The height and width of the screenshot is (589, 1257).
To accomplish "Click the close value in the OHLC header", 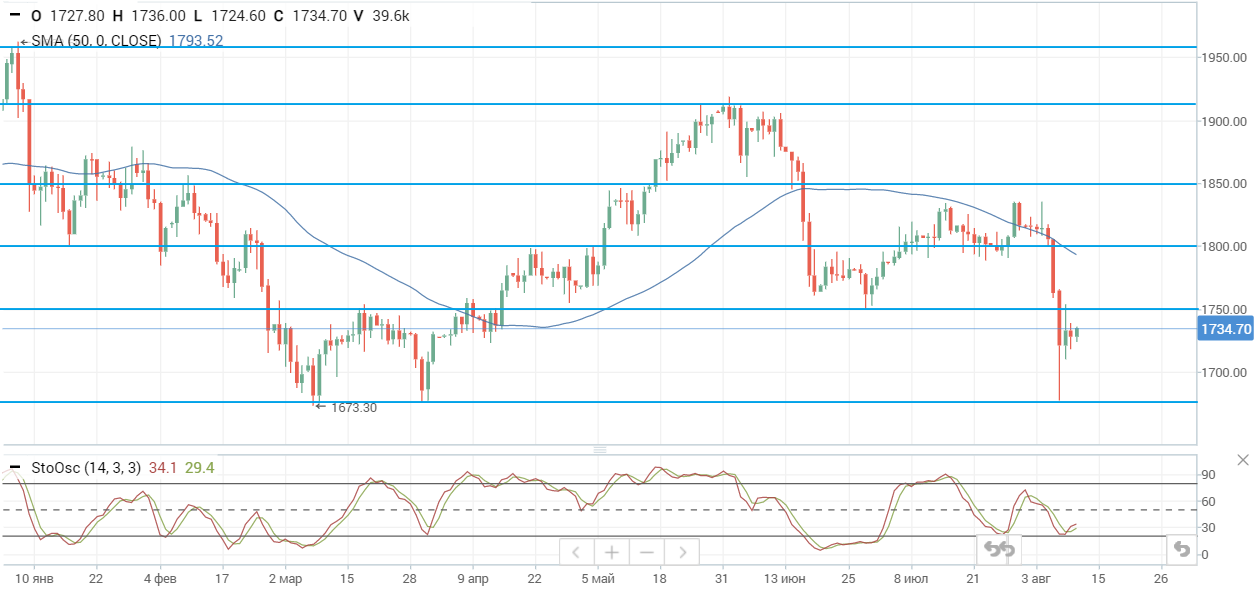I will pyautogui.click(x=318, y=16).
